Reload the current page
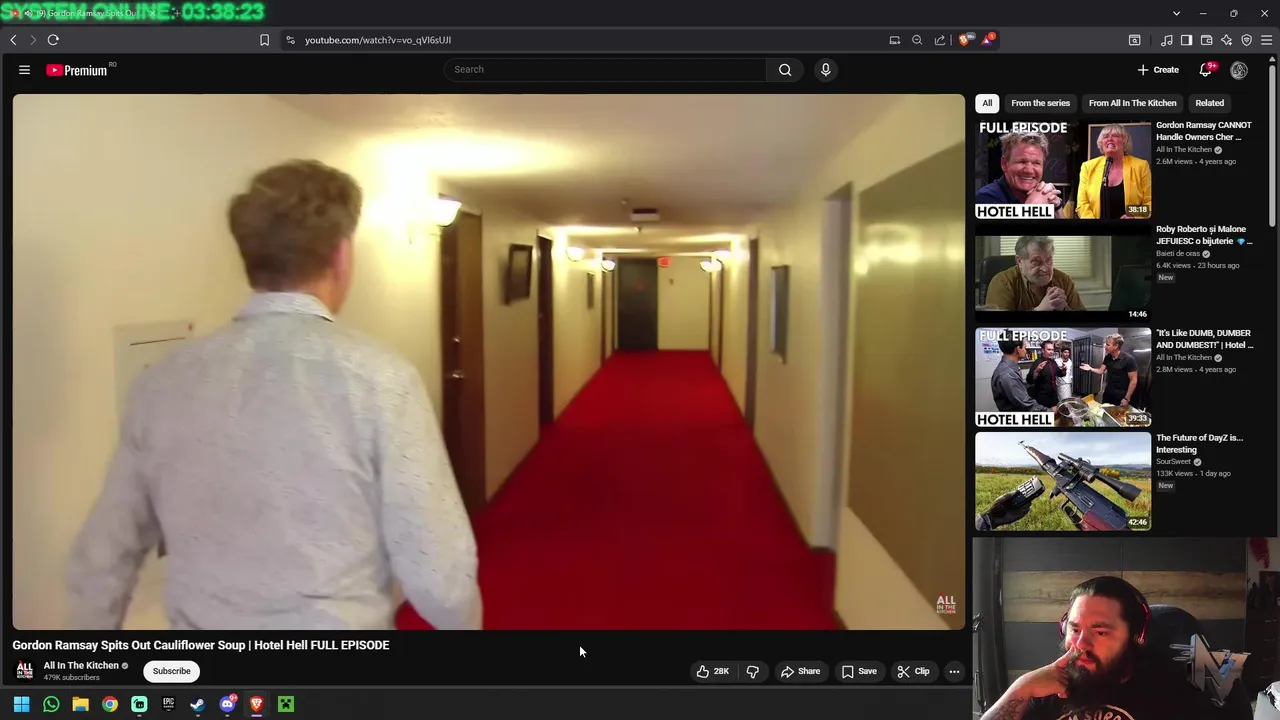This screenshot has width=1280, height=720. click(53, 40)
